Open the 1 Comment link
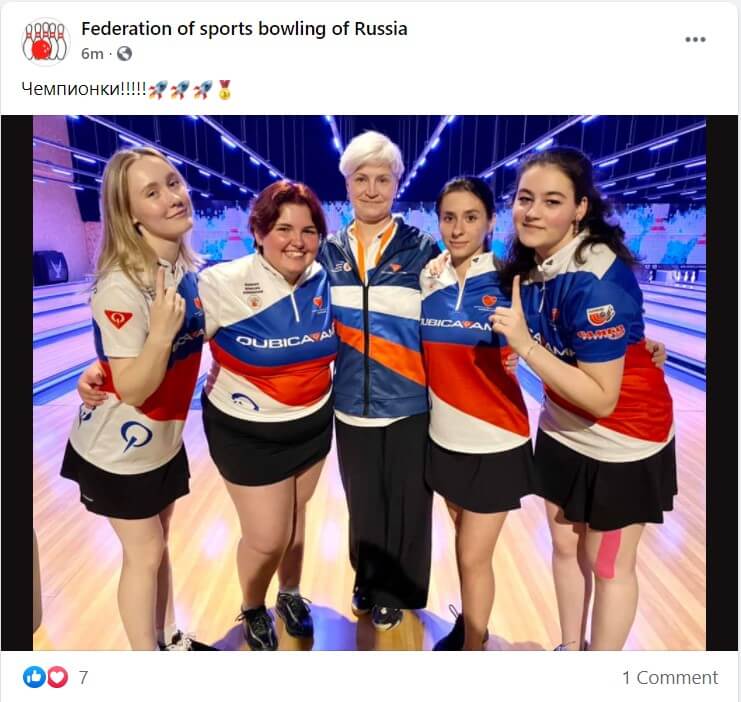Image resolution: width=741 pixels, height=702 pixels. coord(670,677)
